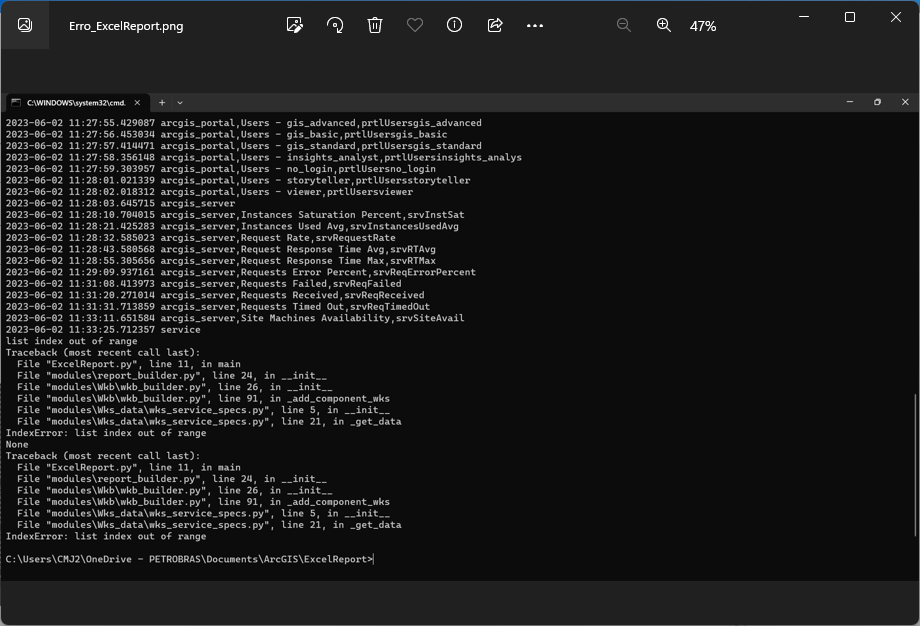Show file info with the info icon

(454, 25)
